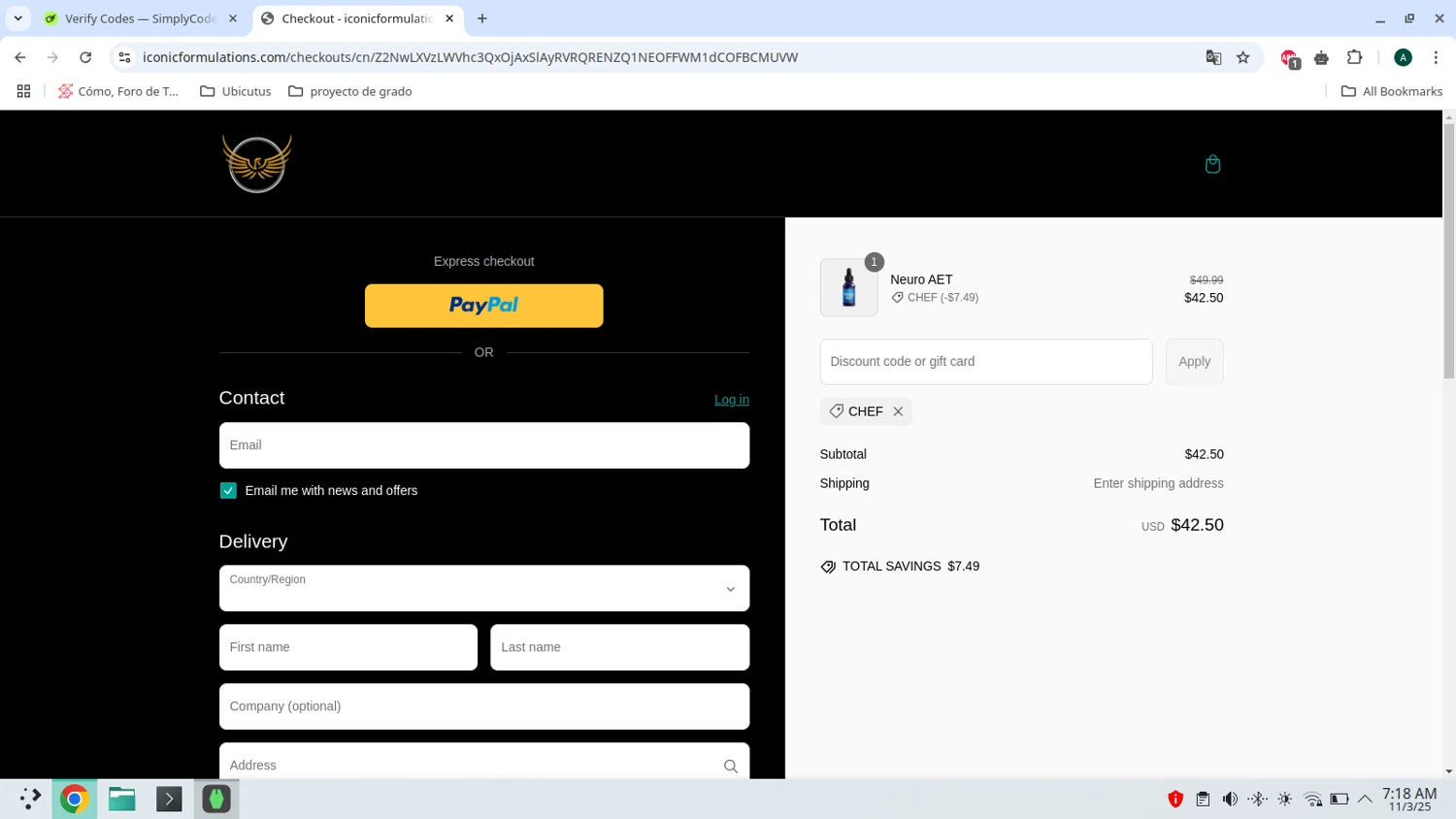Viewport: 1456px width, 819px height.
Task: Open the tab search dropdown arrow
Action: tap(17, 18)
